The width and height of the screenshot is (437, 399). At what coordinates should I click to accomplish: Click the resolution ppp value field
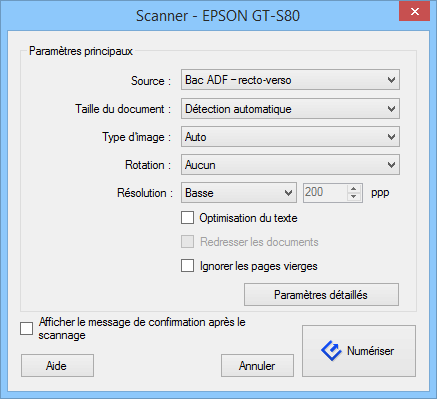tap(325, 193)
